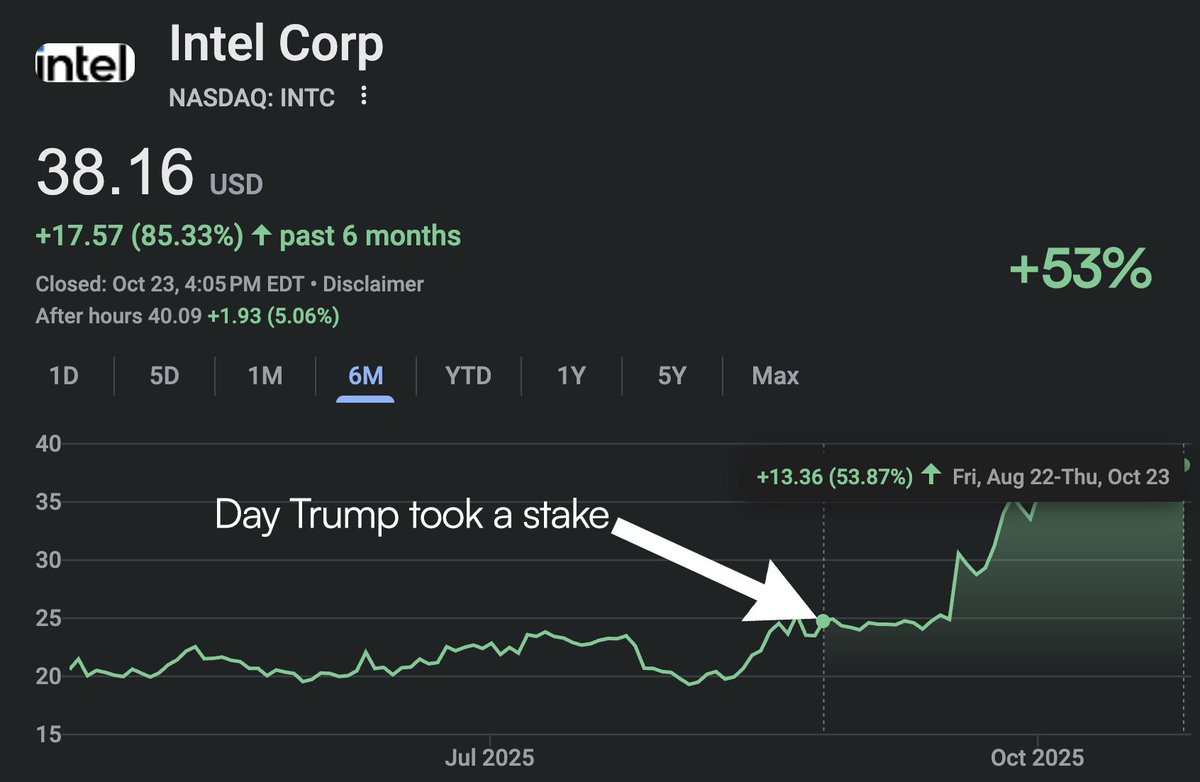Switch chart to YTD view
Image resolution: width=1200 pixels, height=782 pixels.
[x=468, y=376]
